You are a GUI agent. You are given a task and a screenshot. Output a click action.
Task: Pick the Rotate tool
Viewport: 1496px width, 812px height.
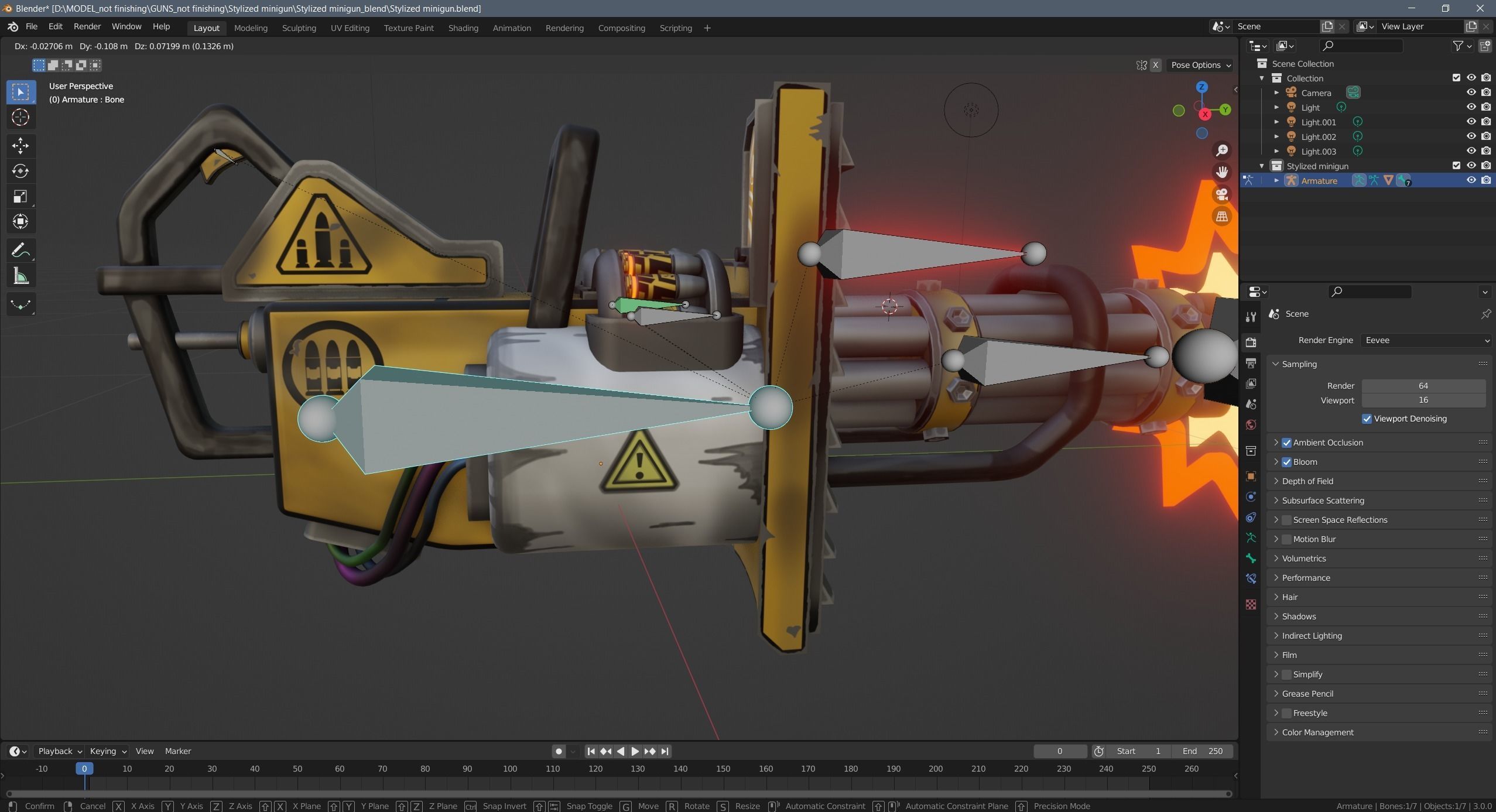(x=20, y=171)
